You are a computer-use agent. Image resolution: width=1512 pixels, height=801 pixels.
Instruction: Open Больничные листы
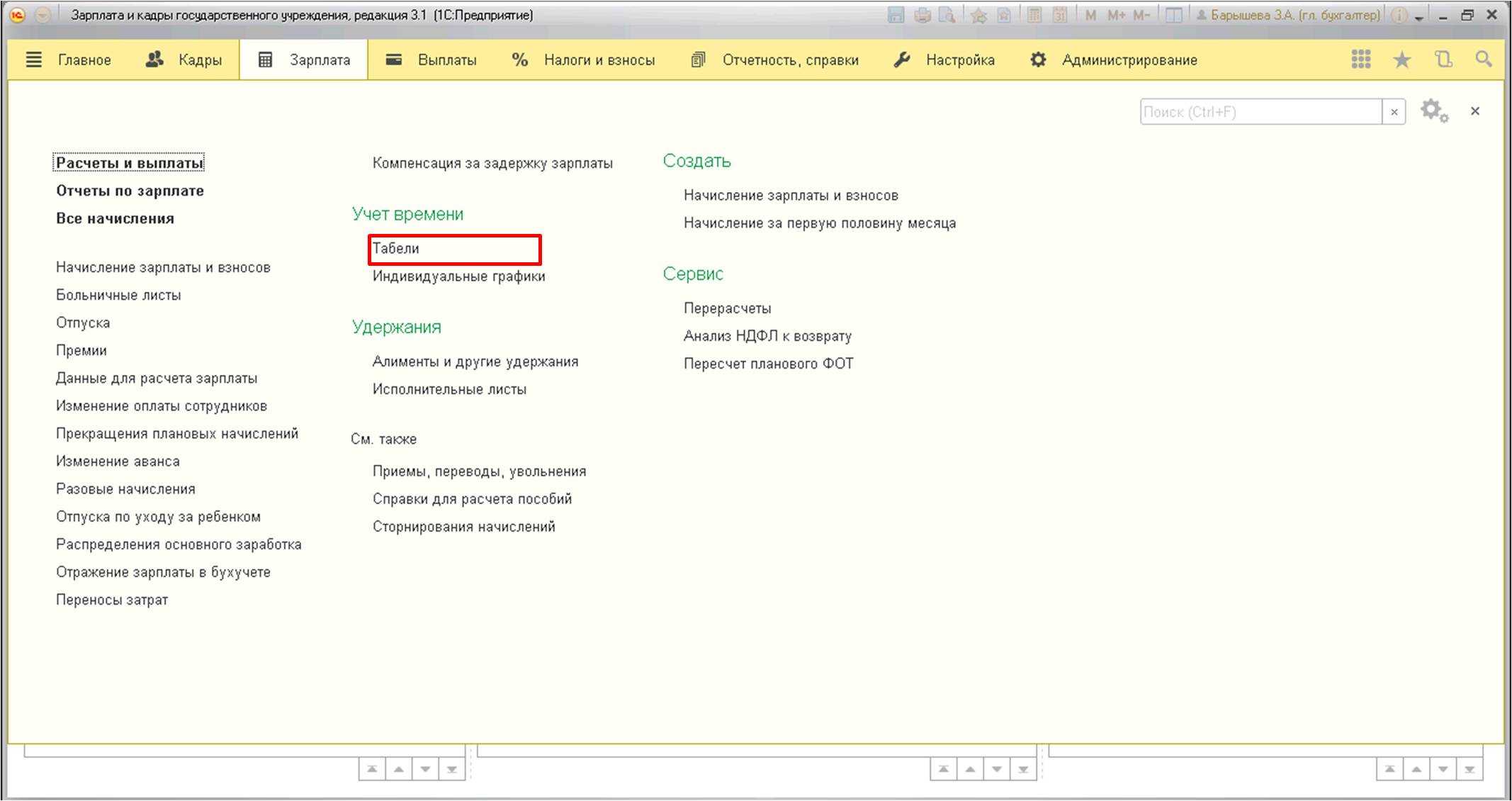(118, 295)
